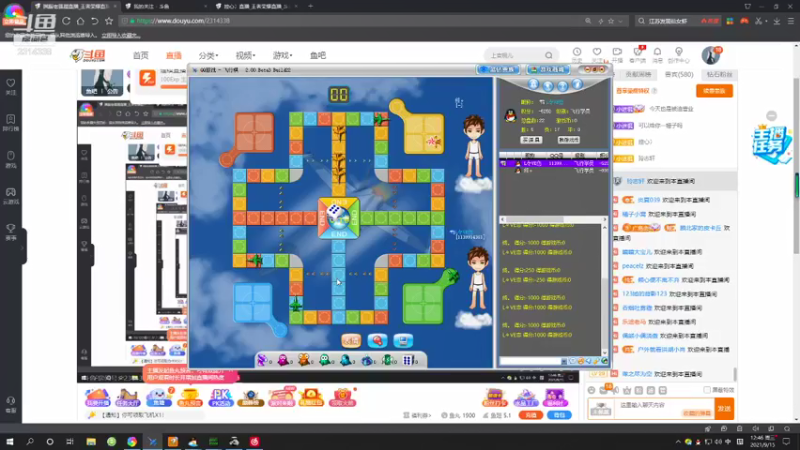Go to the browser home page

[80, 21]
